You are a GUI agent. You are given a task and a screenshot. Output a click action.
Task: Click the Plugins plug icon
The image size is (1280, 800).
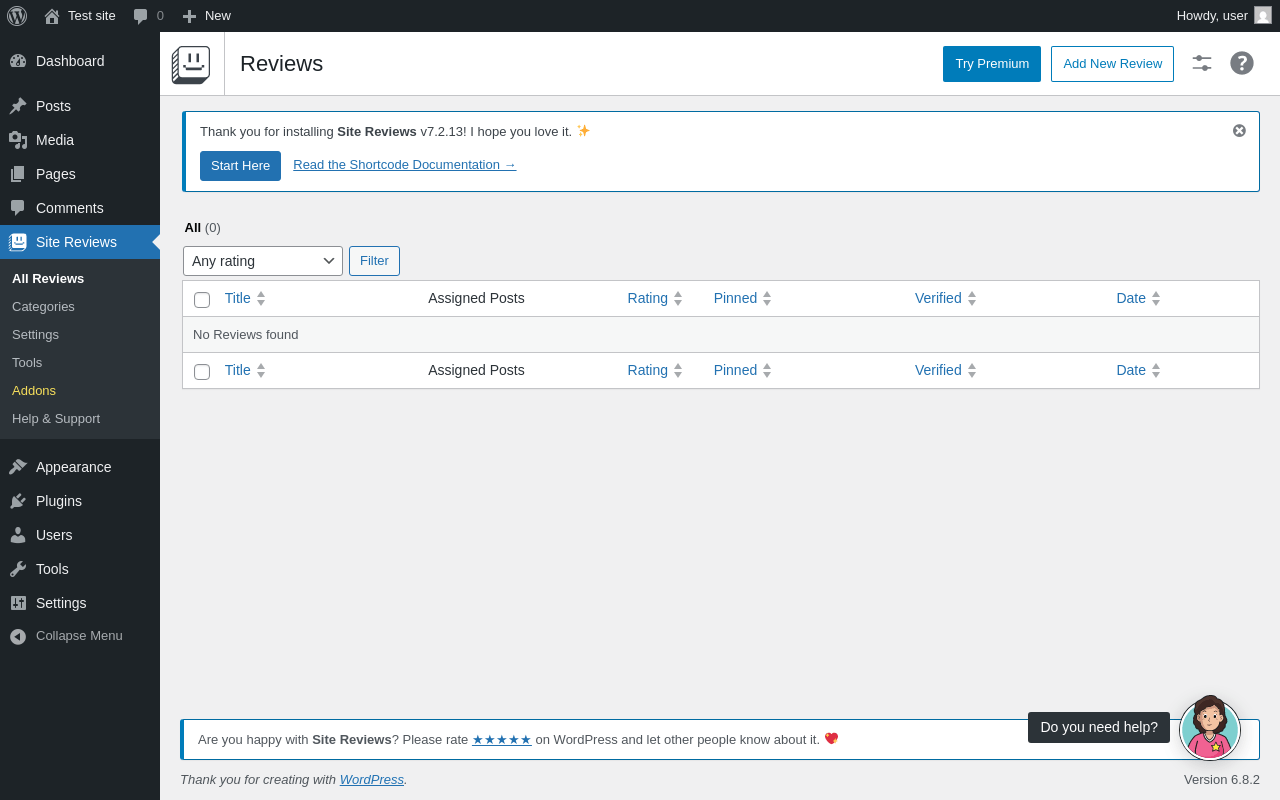tap(18, 501)
